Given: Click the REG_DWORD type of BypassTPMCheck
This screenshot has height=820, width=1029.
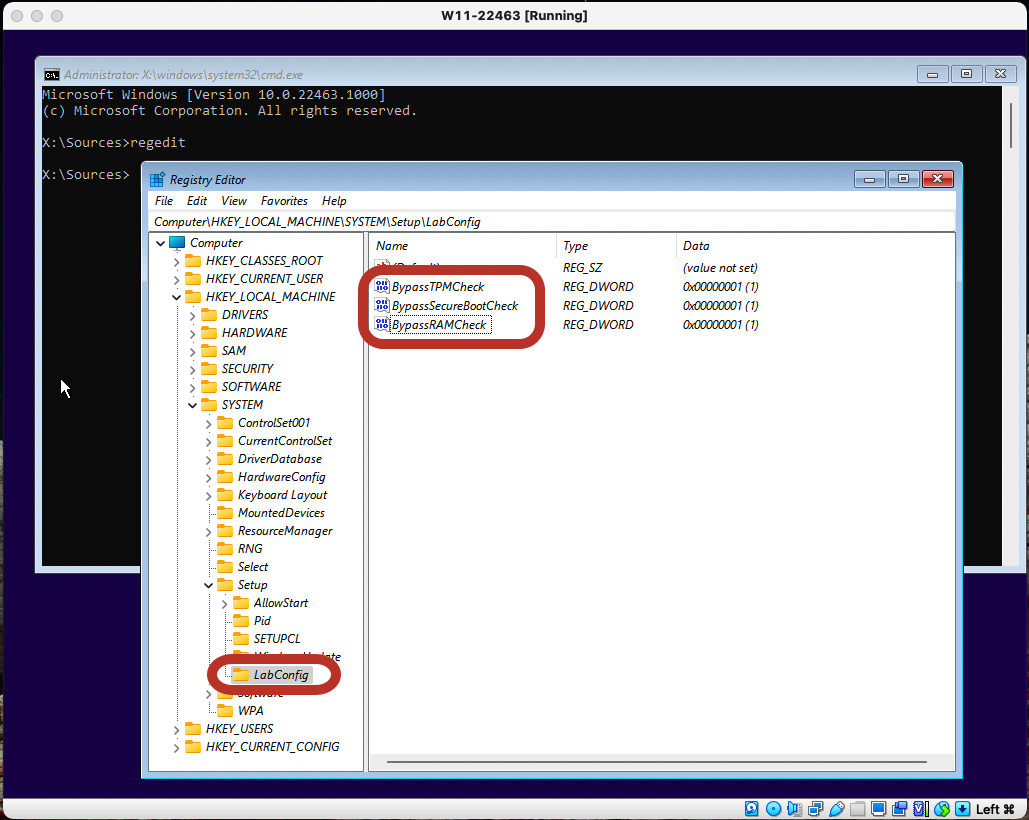Looking at the screenshot, I should pos(598,287).
